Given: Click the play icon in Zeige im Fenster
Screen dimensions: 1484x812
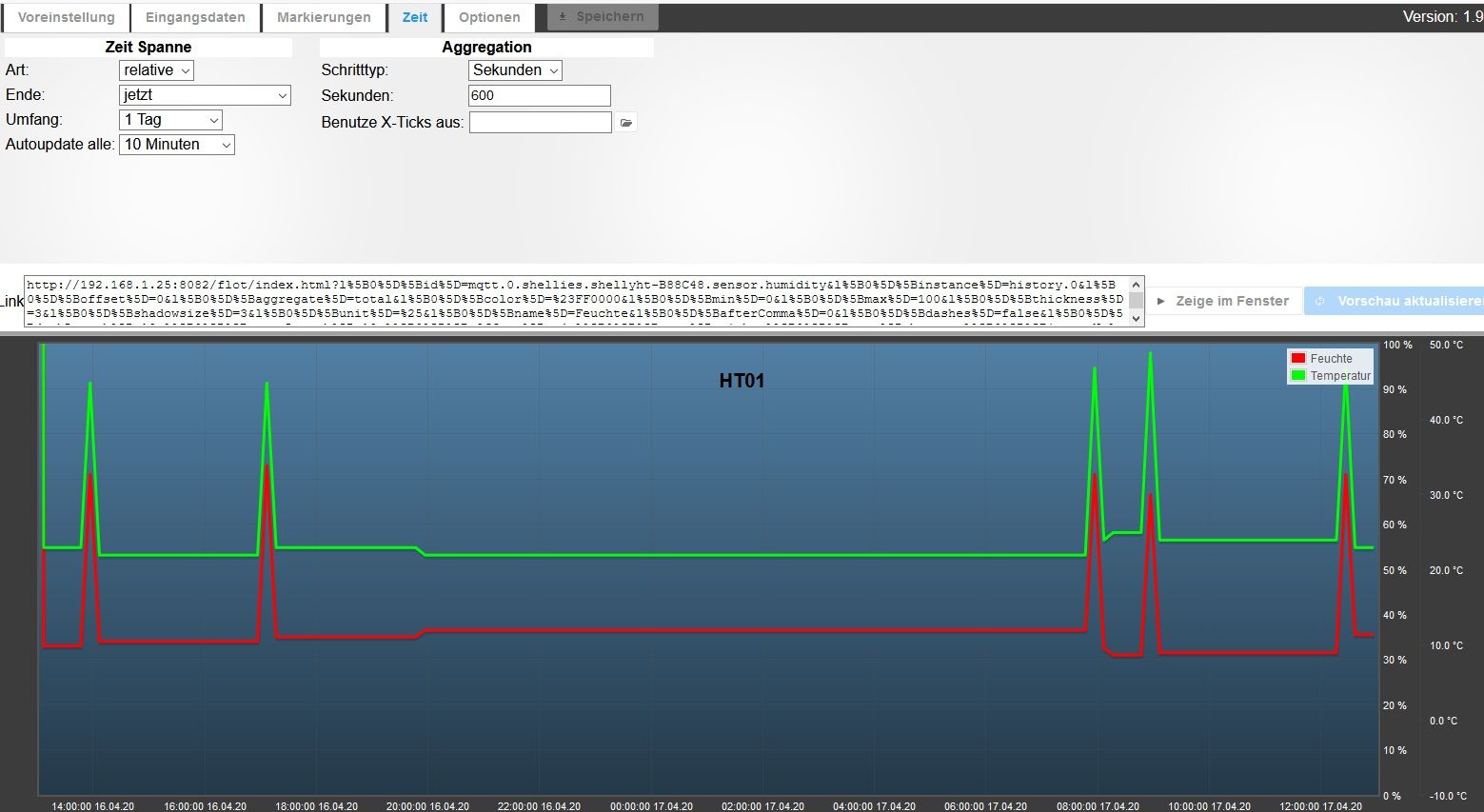Looking at the screenshot, I should (1160, 301).
